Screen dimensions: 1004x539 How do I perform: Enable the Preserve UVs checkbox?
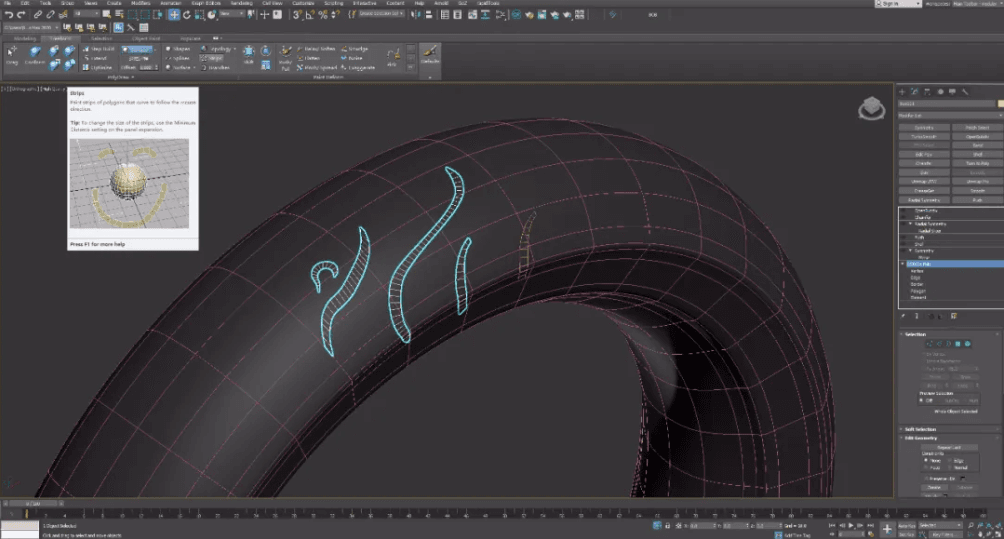coord(925,479)
